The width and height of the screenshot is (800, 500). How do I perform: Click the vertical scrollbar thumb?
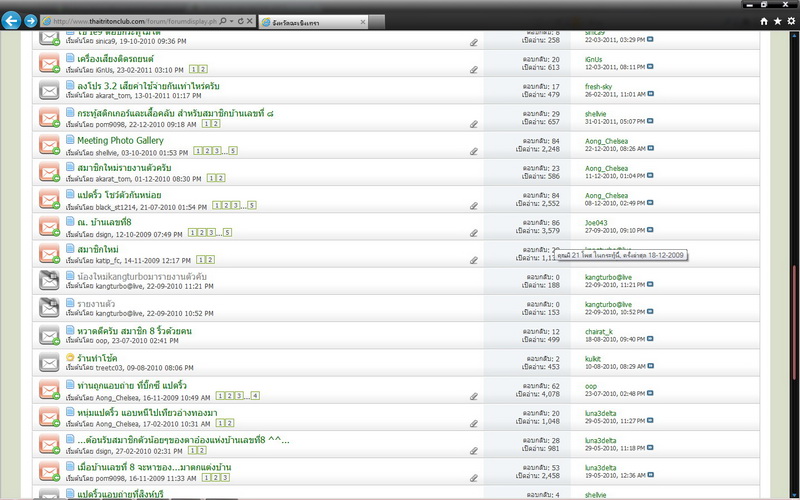[x=795, y=323]
